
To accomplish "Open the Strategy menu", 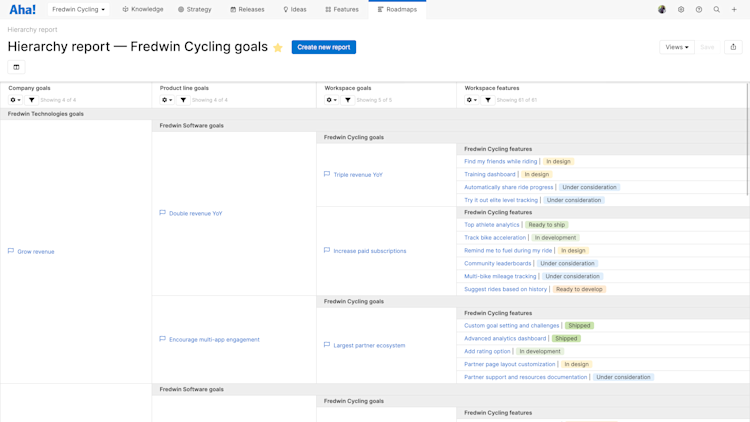I will tap(195, 10).
